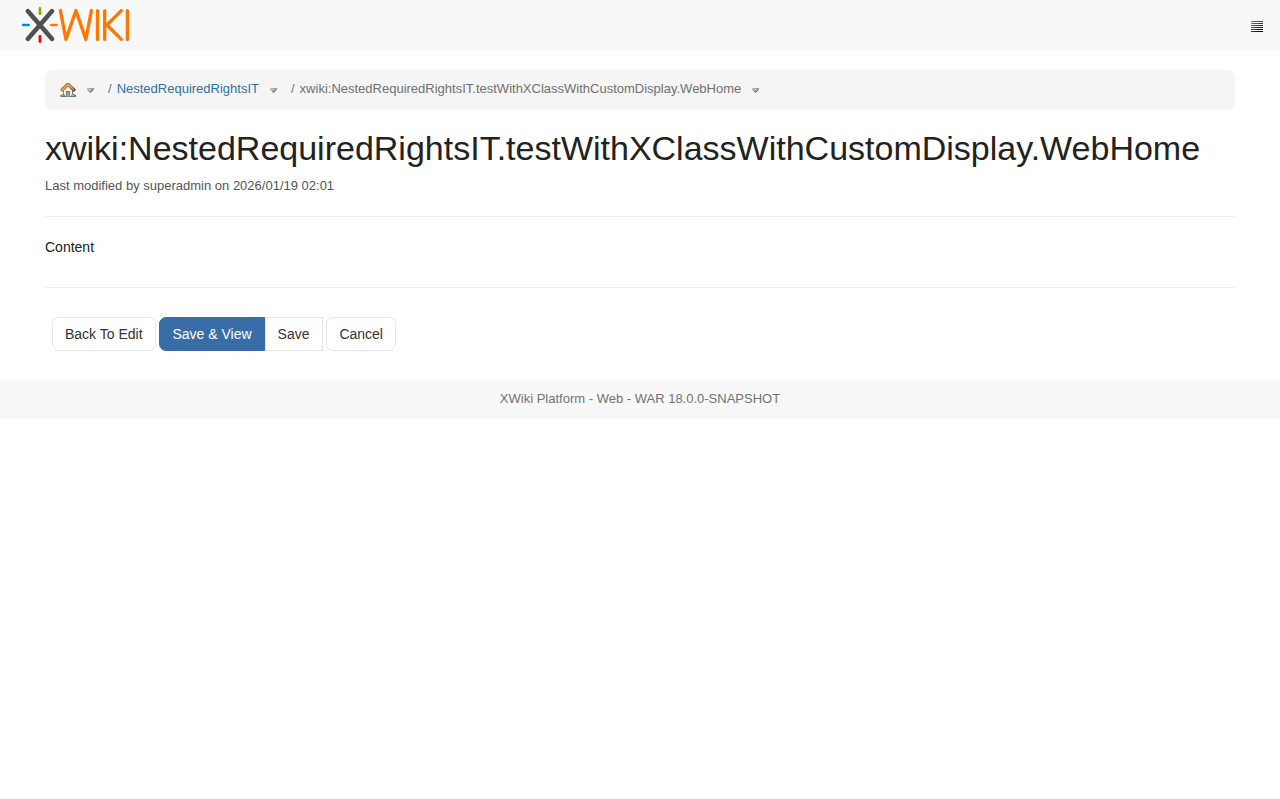Expand the dropdown arrow beside home icon
Viewport: 1280px width, 799px height.
[91, 90]
